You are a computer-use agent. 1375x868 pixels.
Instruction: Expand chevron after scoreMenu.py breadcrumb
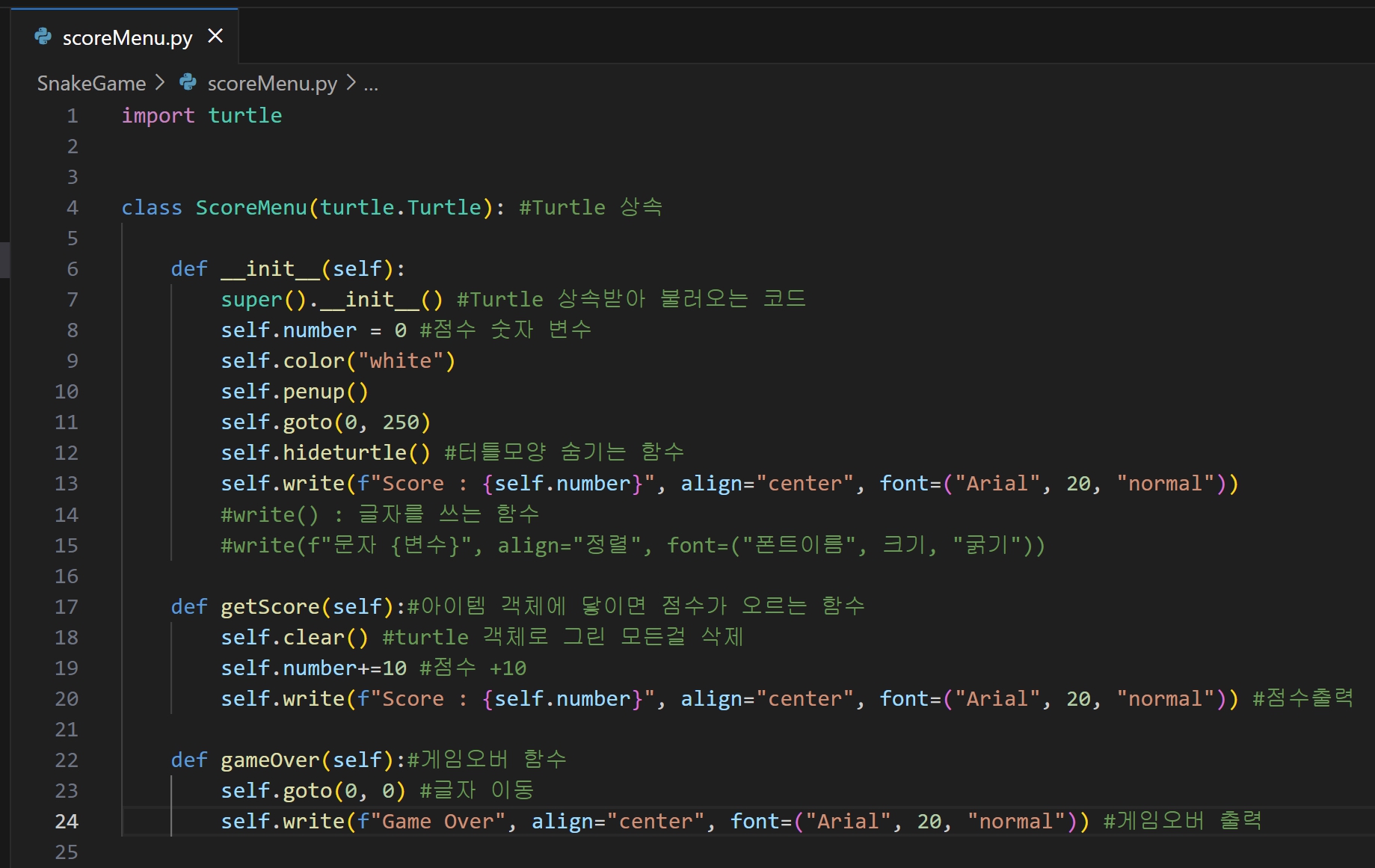[351, 83]
